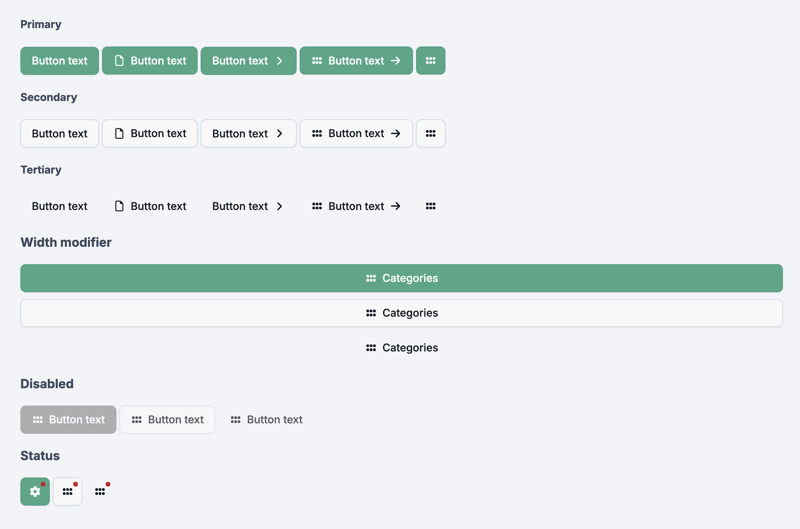Click the outlined grid status button with red dot
This screenshot has height=529, width=800.
68,492
